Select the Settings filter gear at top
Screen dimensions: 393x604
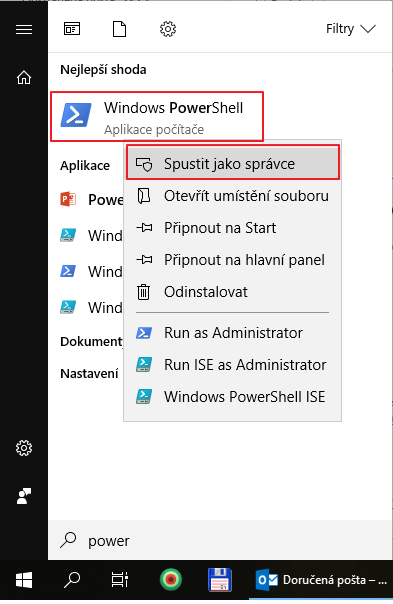tap(168, 29)
